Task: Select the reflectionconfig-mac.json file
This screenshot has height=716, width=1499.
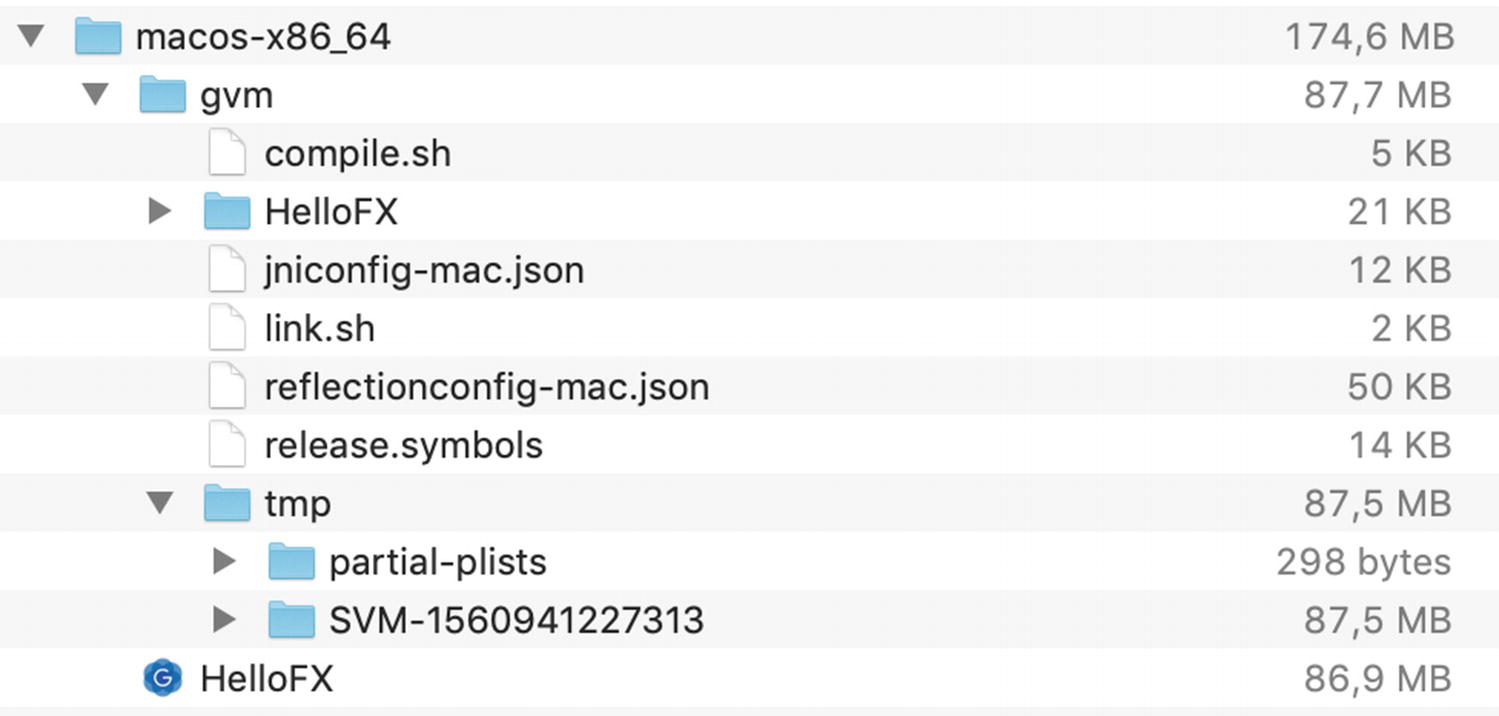Action: click(487, 386)
